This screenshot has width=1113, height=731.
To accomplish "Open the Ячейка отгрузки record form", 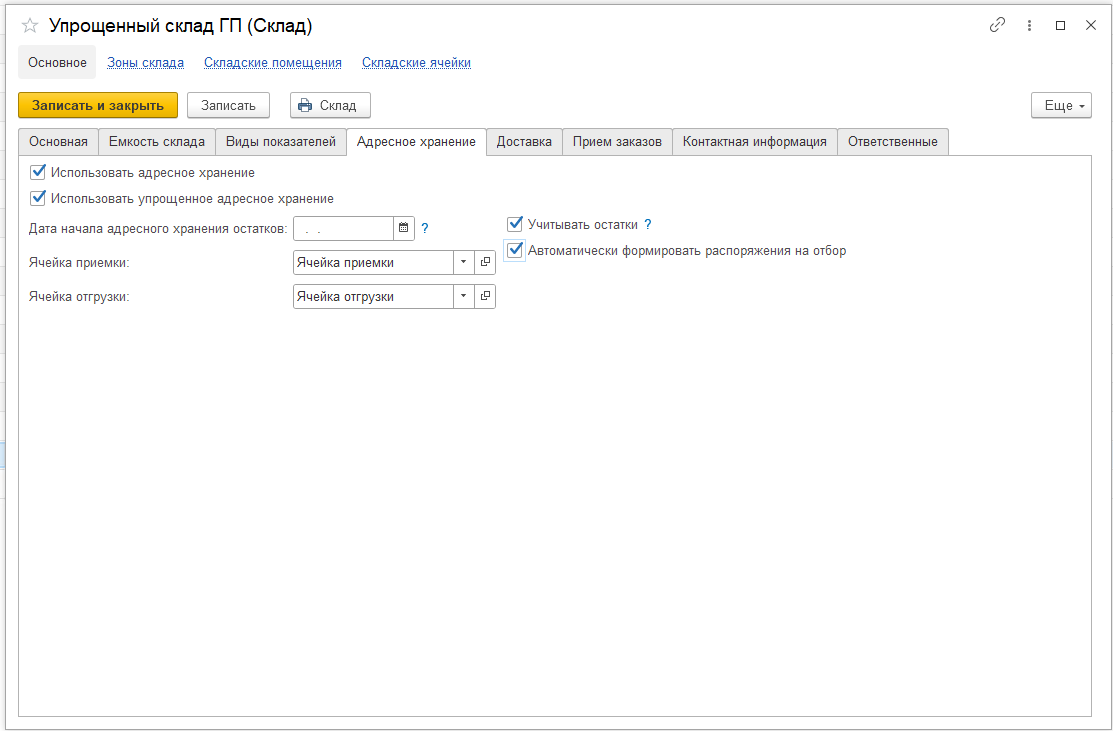I will pos(485,297).
